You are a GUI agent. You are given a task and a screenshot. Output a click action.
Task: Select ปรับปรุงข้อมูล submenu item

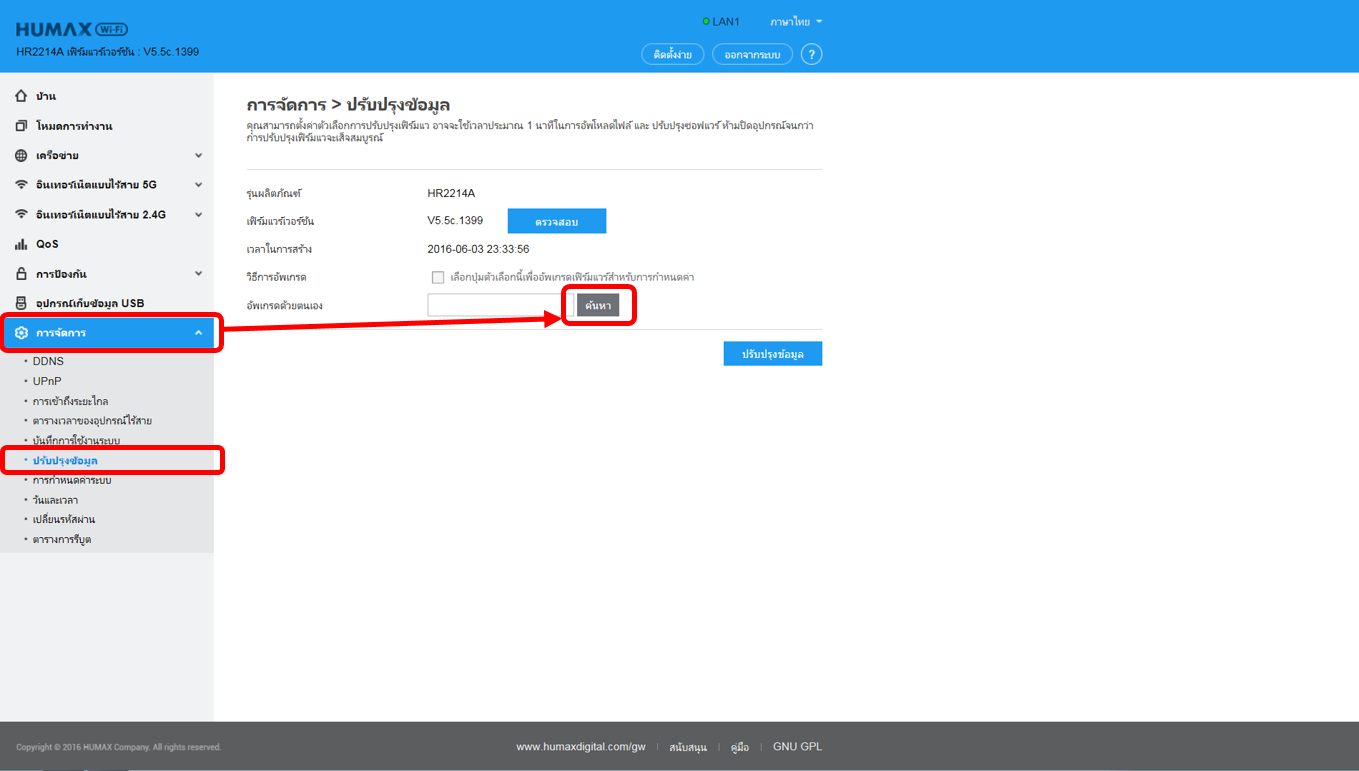pyautogui.click(x=65, y=461)
